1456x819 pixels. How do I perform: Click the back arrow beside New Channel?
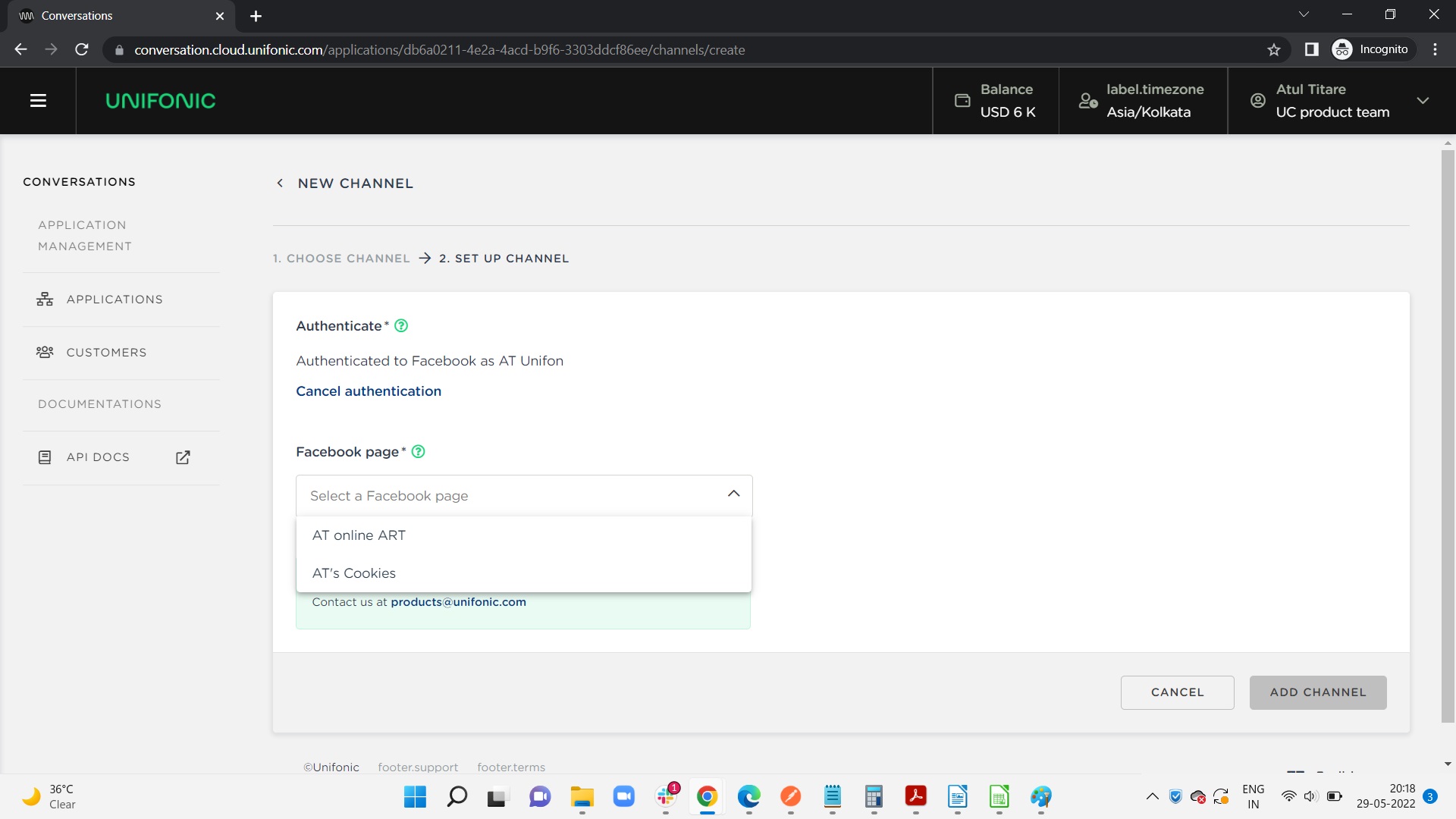(280, 184)
